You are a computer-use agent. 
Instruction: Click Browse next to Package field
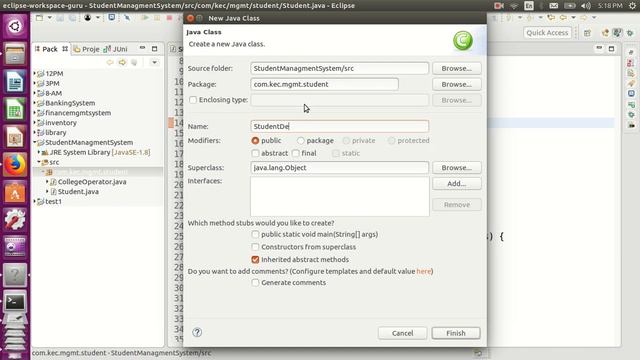click(x=456, y=84)
